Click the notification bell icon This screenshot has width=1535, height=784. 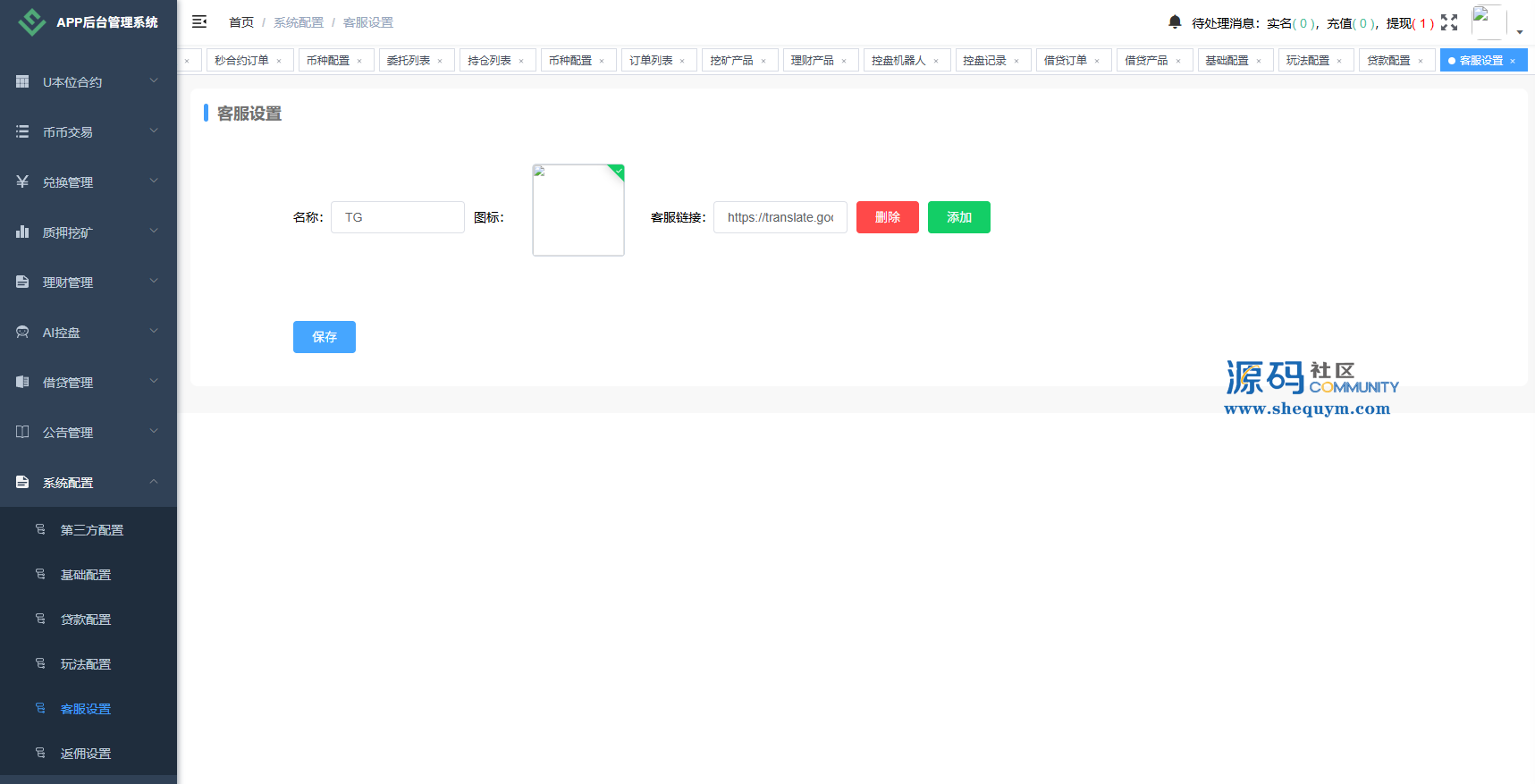tap(1175, 21)
